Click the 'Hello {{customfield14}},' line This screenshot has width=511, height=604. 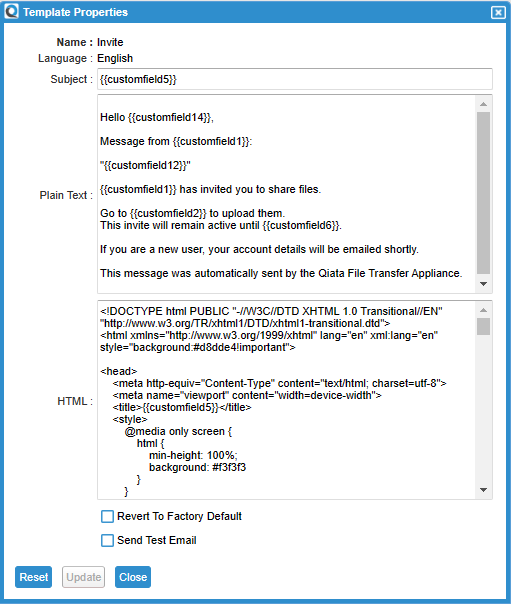[x=157, y=117]
